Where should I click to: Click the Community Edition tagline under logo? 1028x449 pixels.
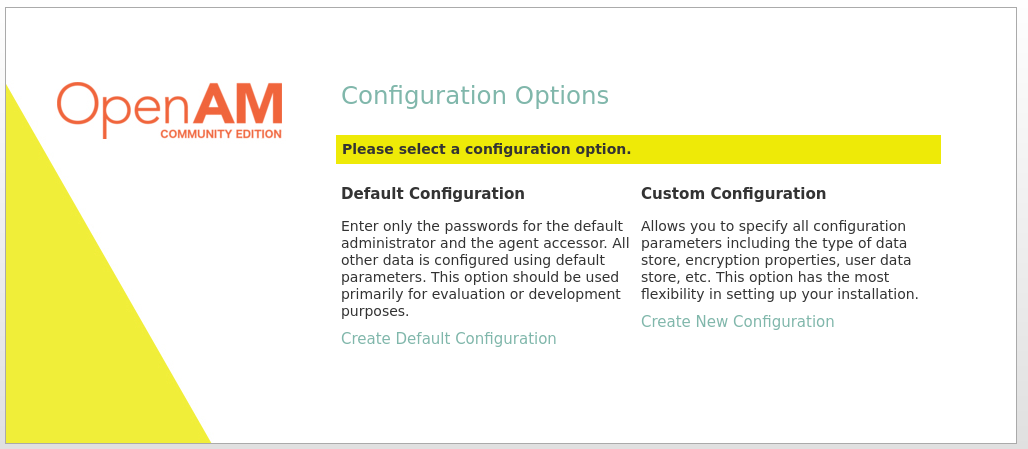tap(221, 134)
